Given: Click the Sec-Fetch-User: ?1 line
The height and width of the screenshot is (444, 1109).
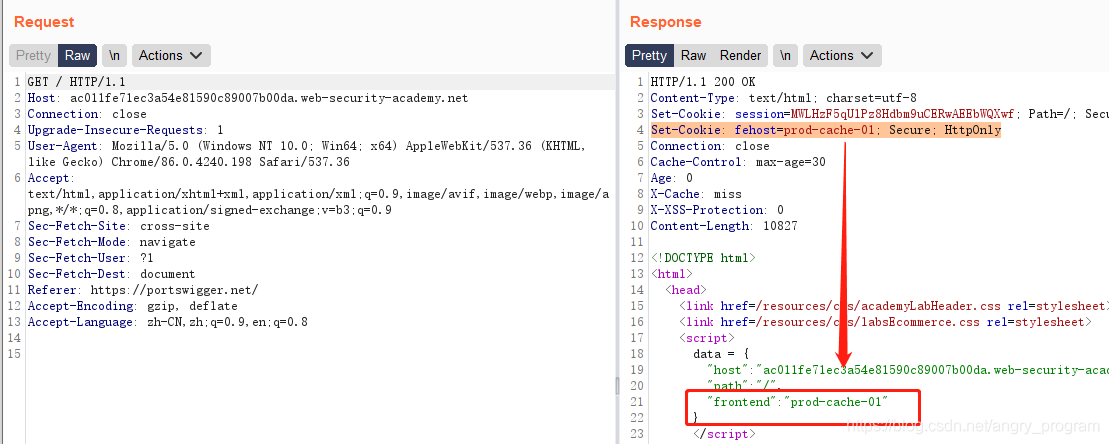Looking at the screenshot, I should point(91,258).
